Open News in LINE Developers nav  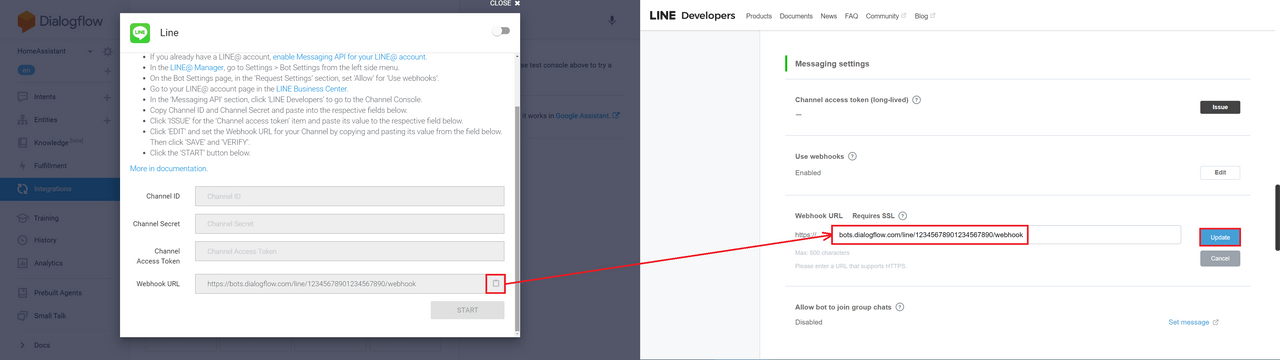pos(829,16)
